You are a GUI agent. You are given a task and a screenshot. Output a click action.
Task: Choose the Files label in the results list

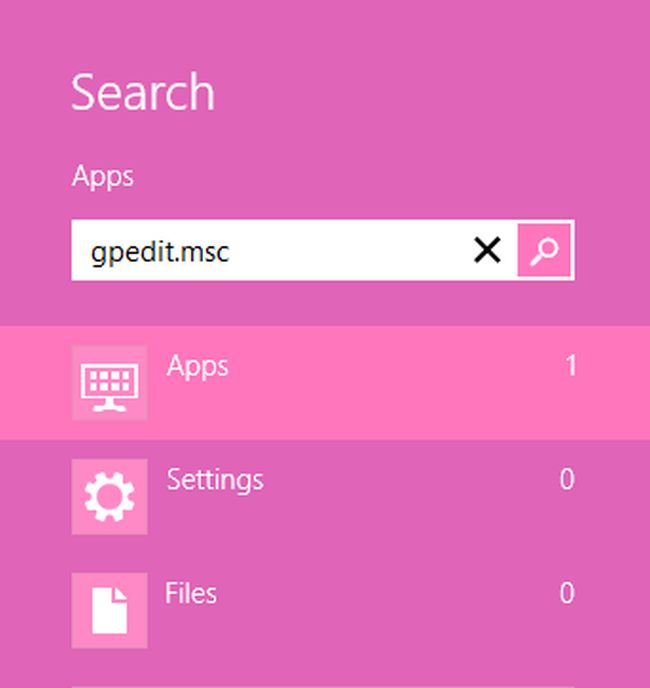pyautogui.click(x=190, y=593)
